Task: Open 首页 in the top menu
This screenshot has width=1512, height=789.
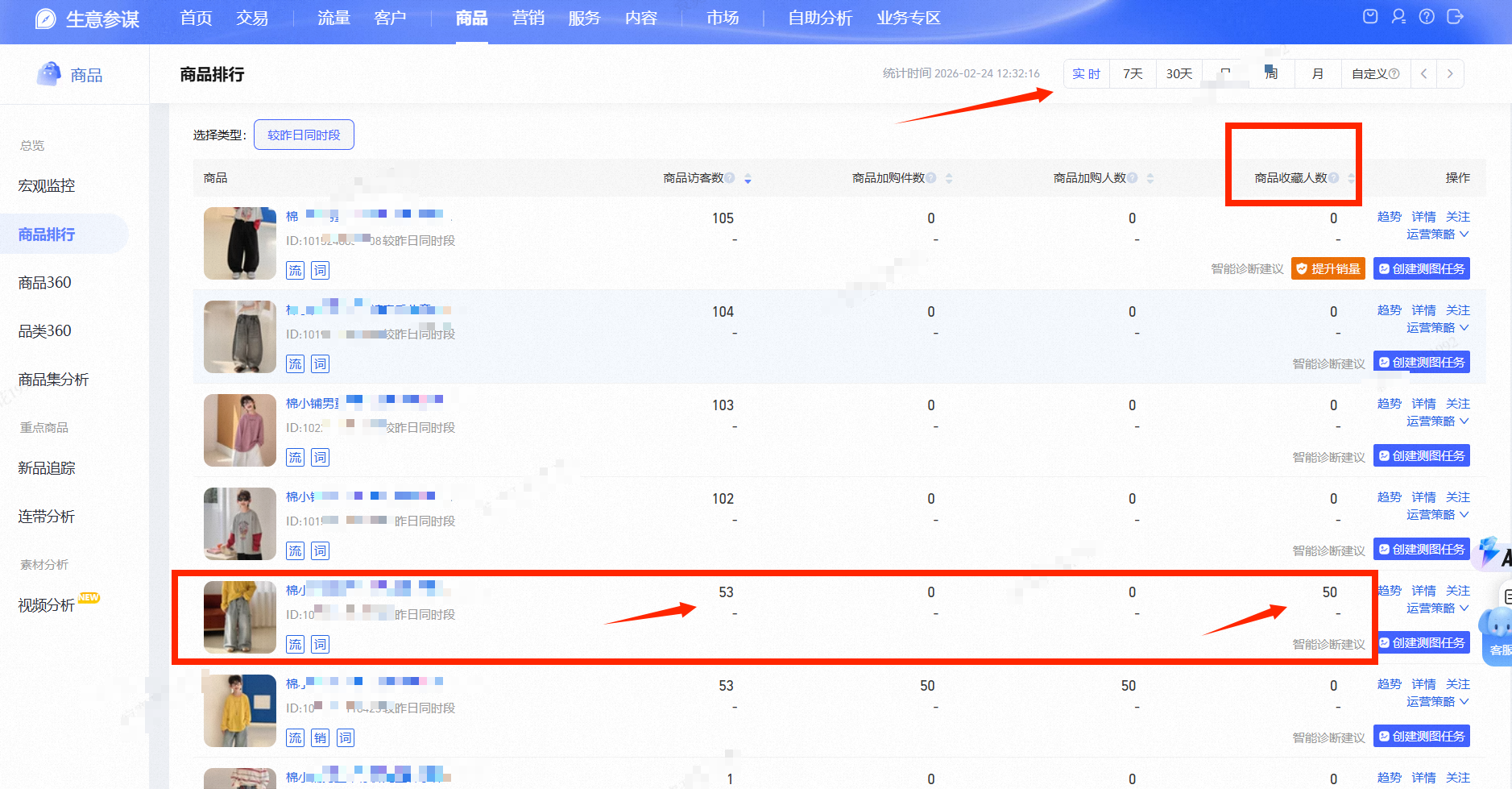Action: (x=196, y=18)
